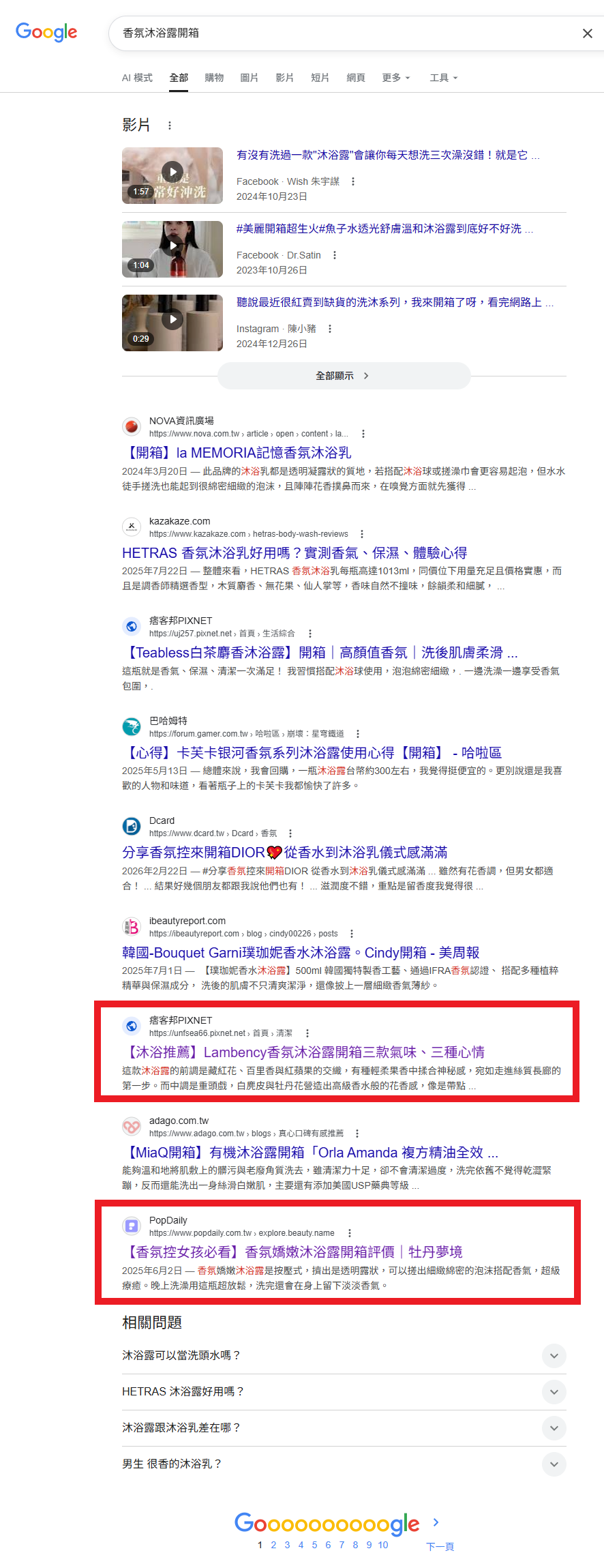Open options menu for PopDaily result
Image resolution: width=604 pixels, height=1568 pixels.
[x=350, y=1233]
